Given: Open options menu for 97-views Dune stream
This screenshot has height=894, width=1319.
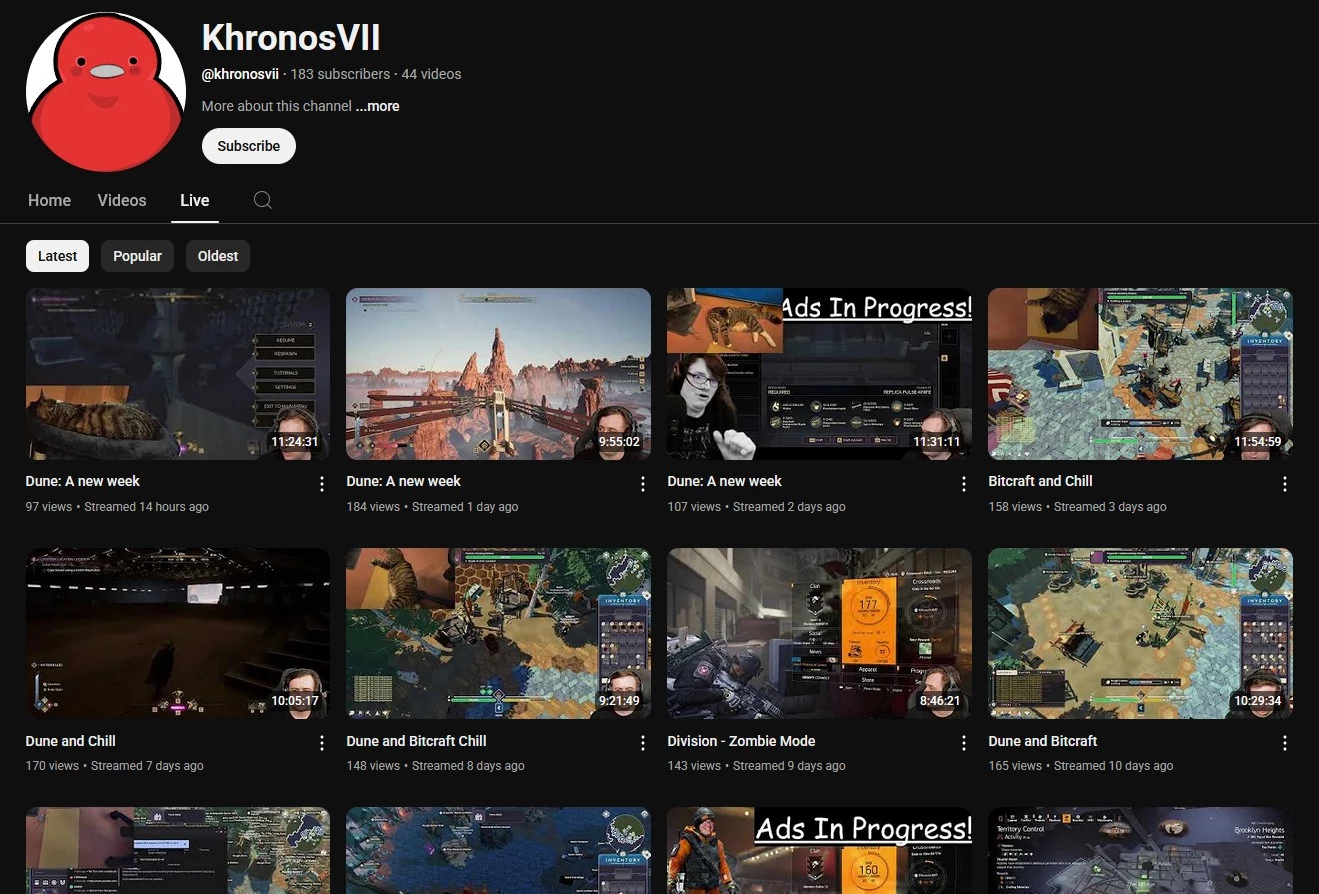Looking at the screenshot, I should coord(322,484).
